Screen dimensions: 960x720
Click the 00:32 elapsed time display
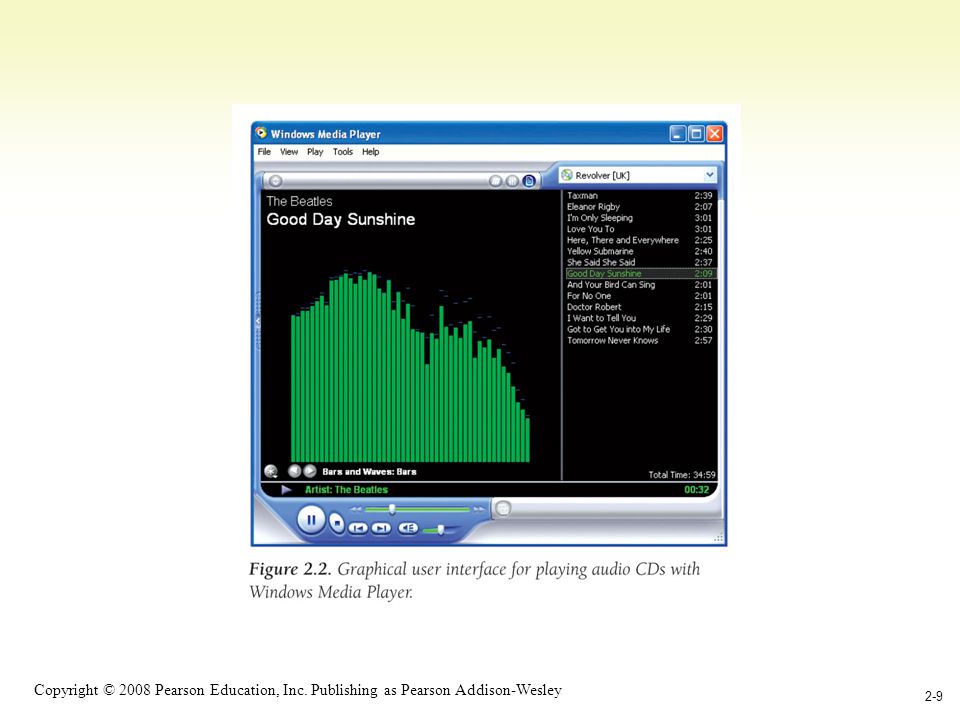pos(696,489)
